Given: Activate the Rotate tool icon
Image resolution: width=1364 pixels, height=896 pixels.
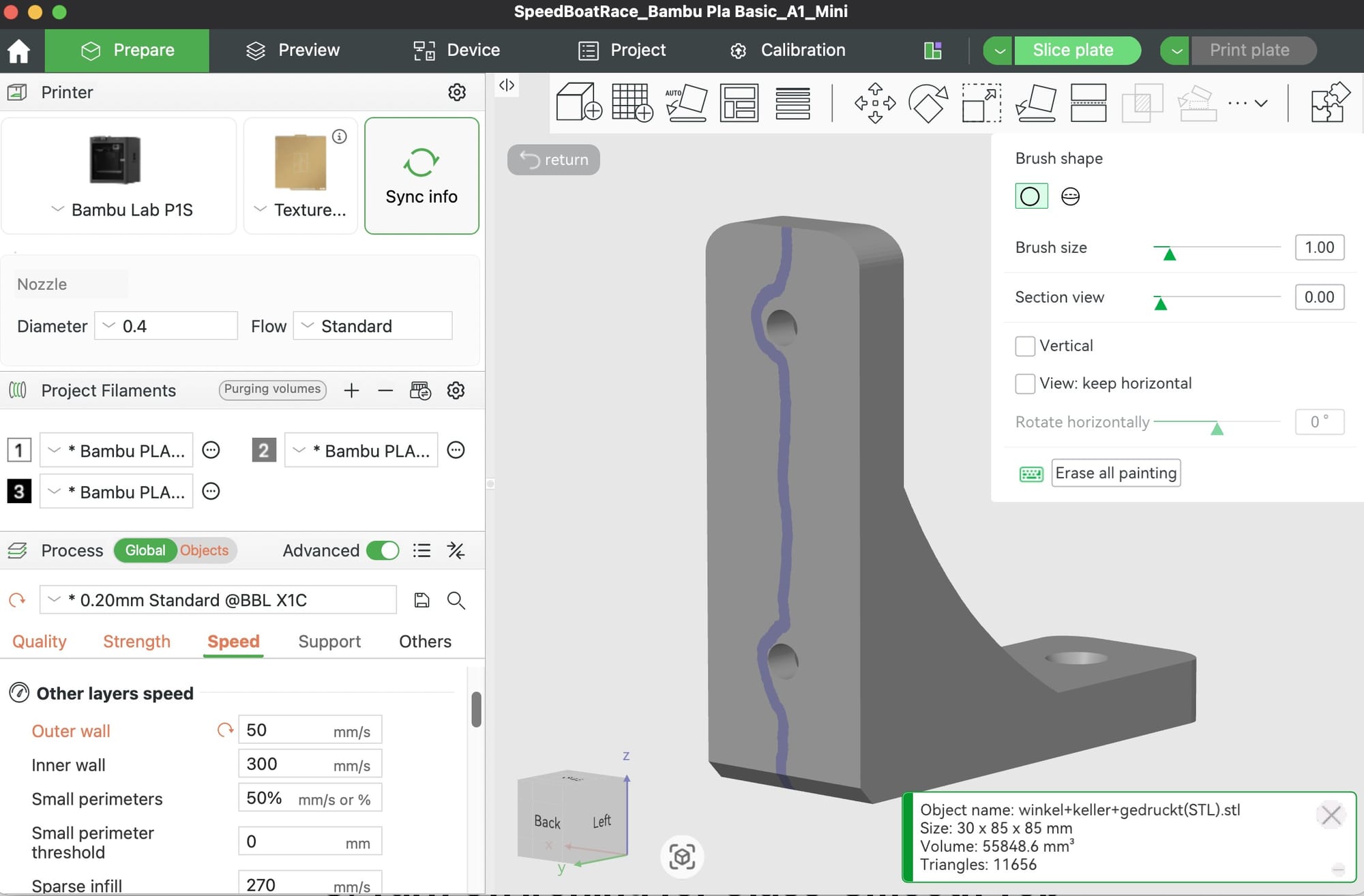Looking at the screenshot, I should pyautogui.click(x=928, y=102).
